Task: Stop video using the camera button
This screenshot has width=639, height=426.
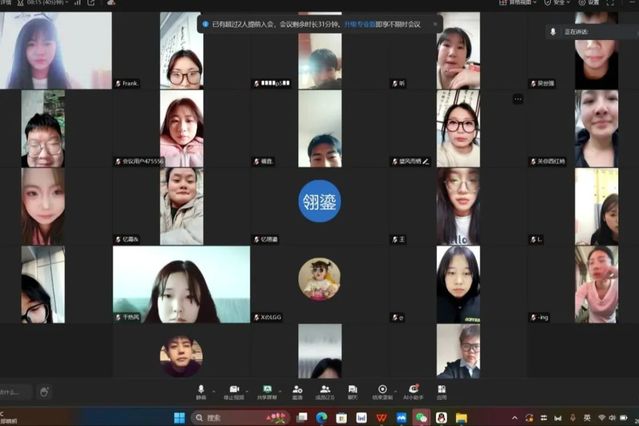Action: [234, 392]
